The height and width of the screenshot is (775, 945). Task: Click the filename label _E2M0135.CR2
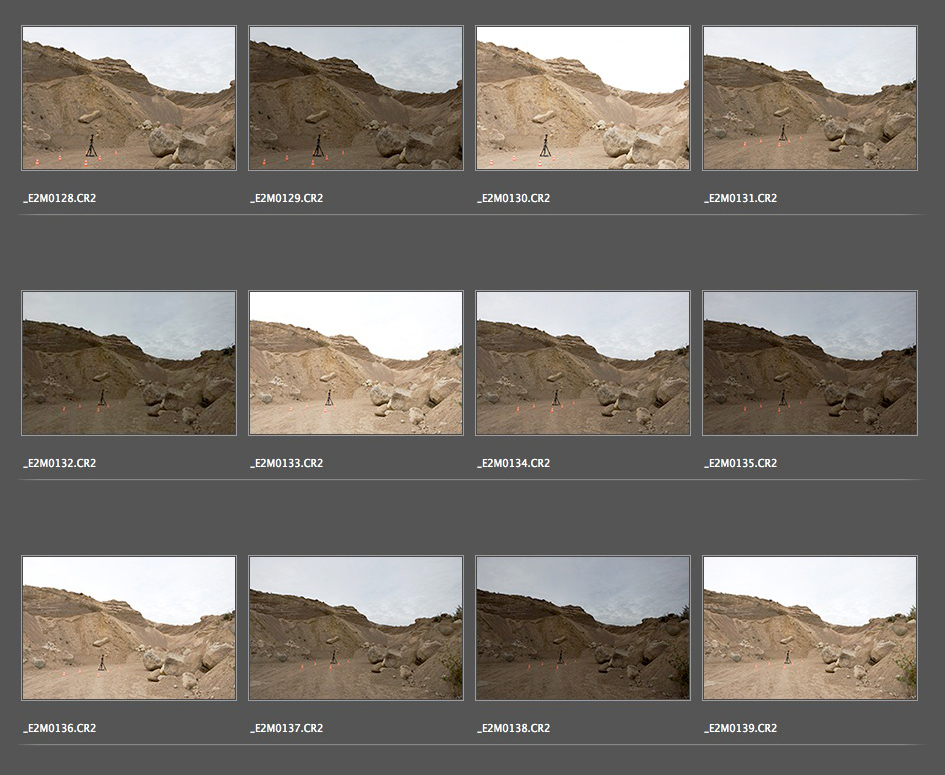pyautogui.click(x=741, y=463)
